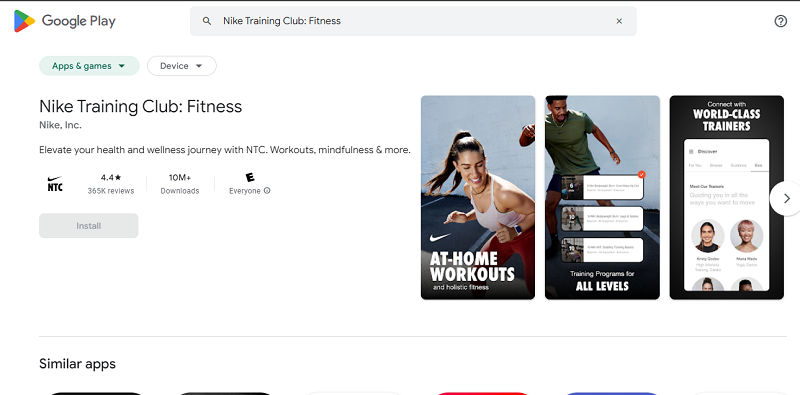Click the Install button
This screenshot has width=800, height=395.
89,226
